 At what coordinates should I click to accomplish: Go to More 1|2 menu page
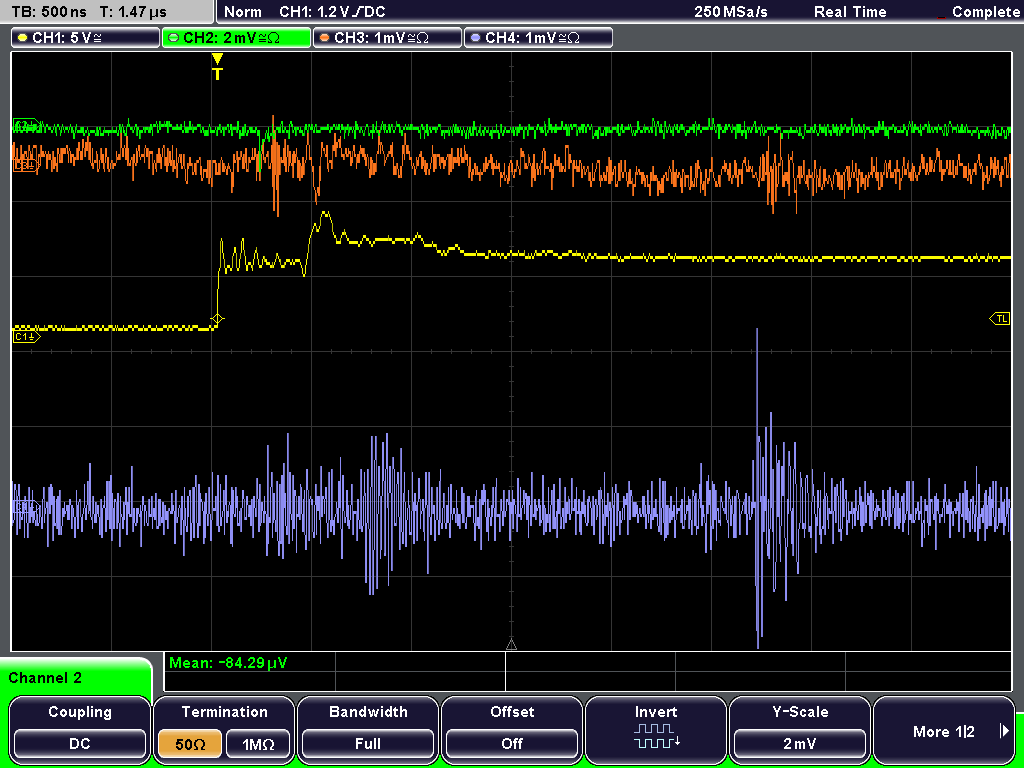944,728
